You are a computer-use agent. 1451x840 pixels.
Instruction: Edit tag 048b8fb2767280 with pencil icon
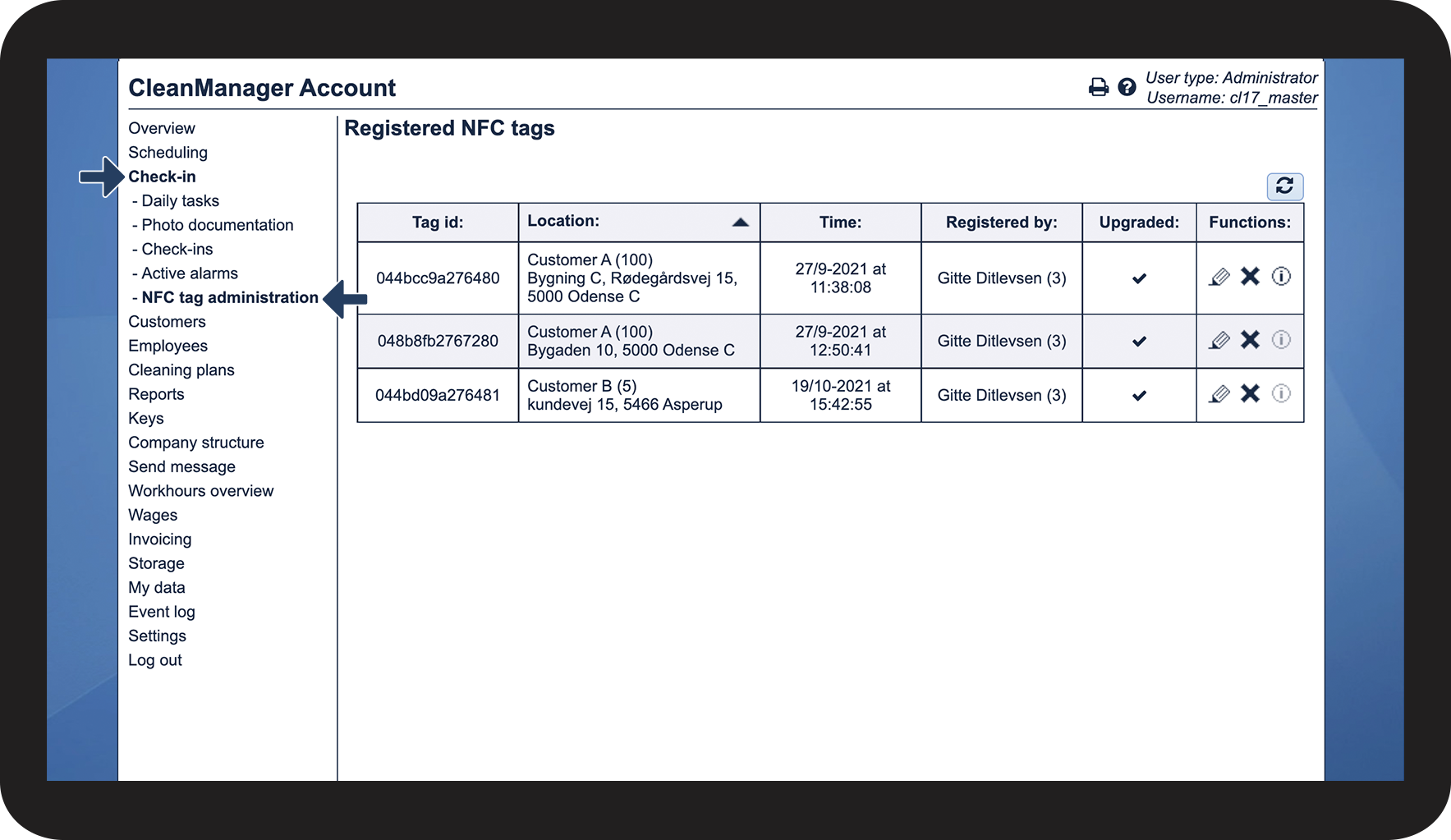(x=1219, y=341)
